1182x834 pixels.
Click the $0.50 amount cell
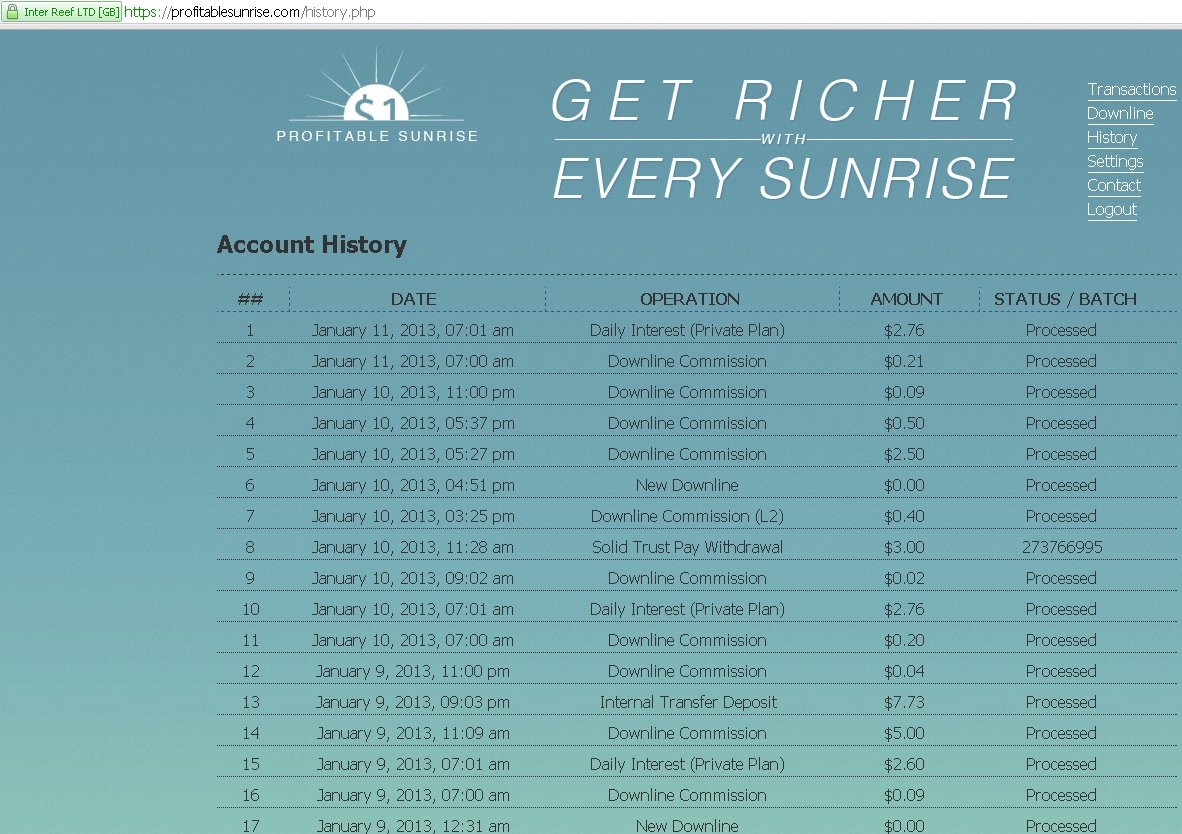(904, 423)
